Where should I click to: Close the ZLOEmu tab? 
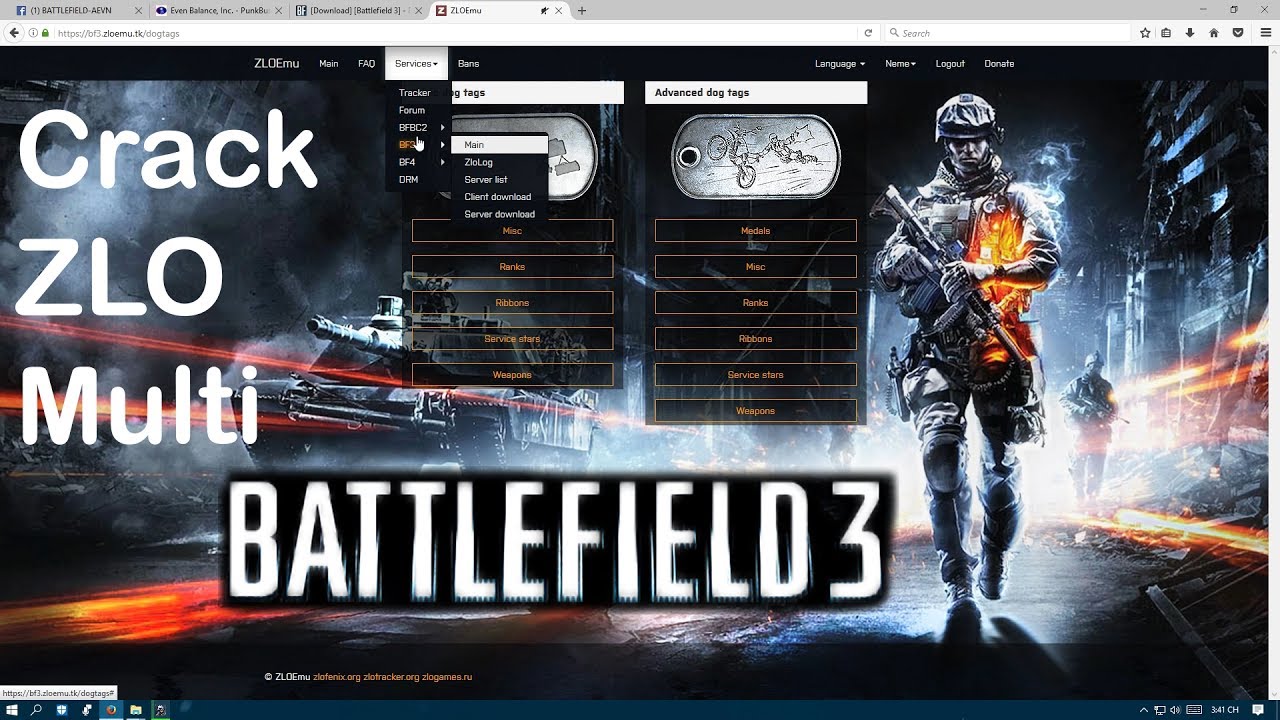click(559, 11)
